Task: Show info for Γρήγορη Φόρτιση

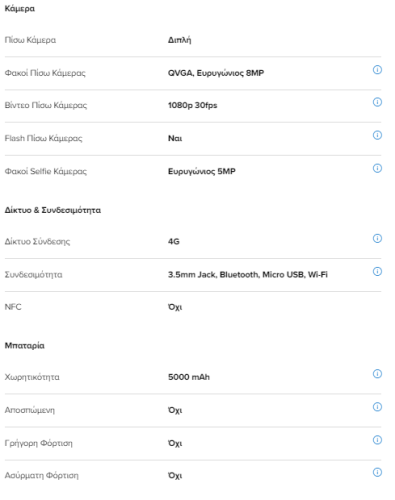Action: pos(377,440)
